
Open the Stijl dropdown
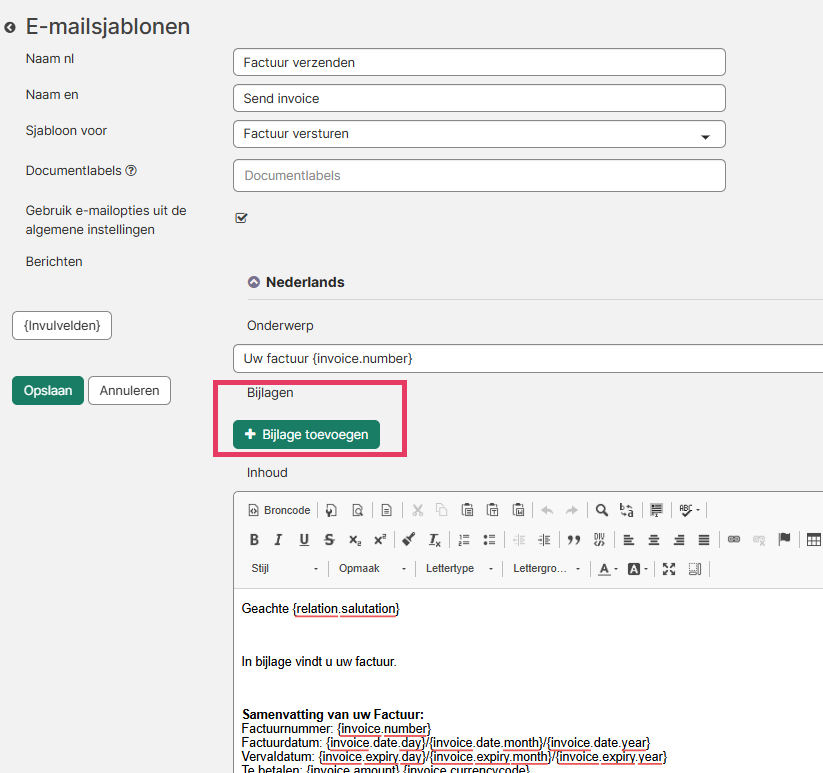(285, 569)
